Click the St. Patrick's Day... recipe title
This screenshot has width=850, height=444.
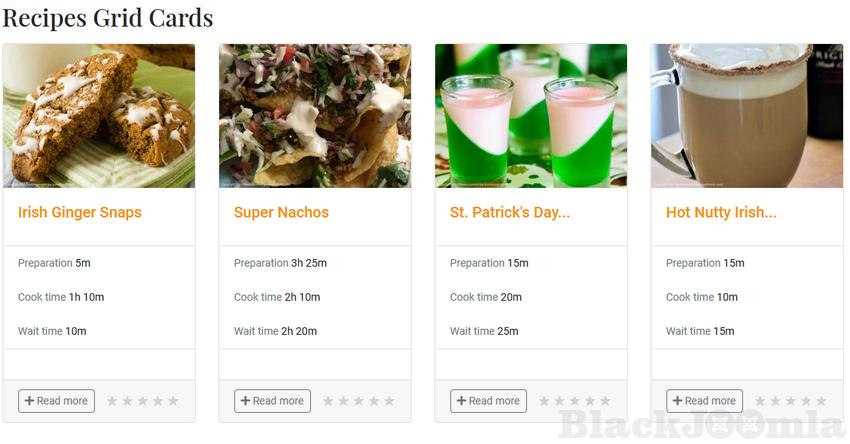510,212
